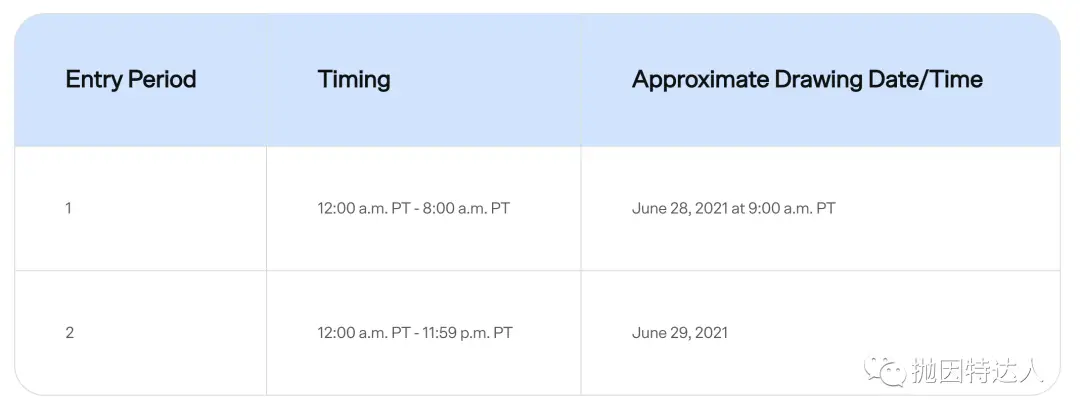Screen dimensions: 1080x419
Task: Click the 抛因特达人 watermark text
Action: [x=979, y=371]
